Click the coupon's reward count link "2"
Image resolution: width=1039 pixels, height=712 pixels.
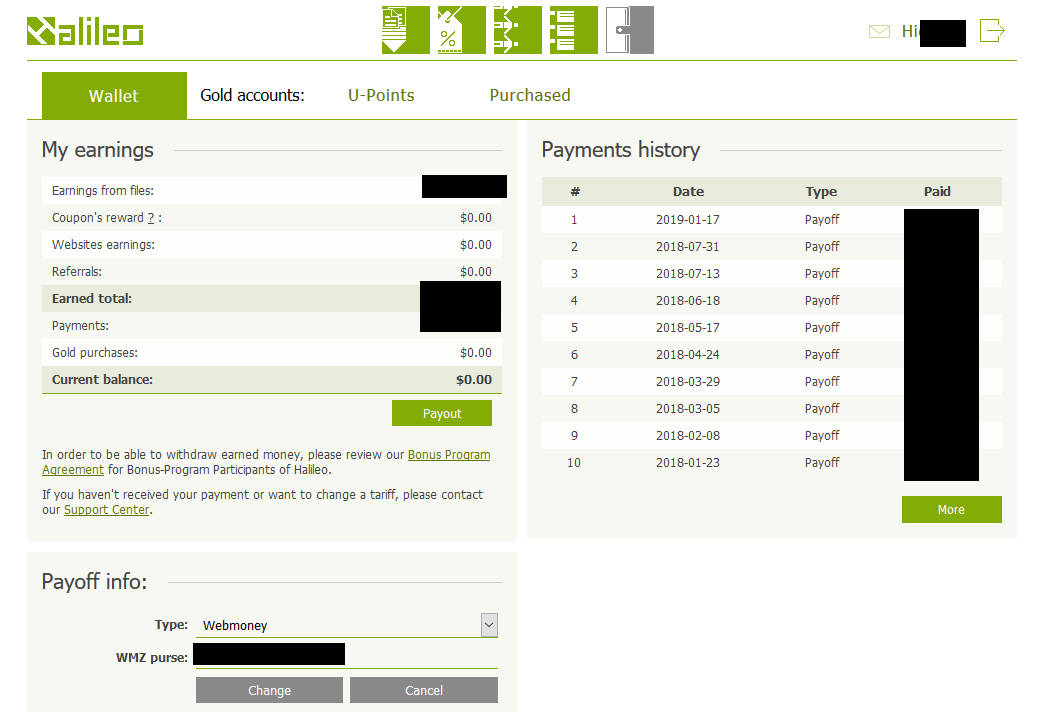151,218
